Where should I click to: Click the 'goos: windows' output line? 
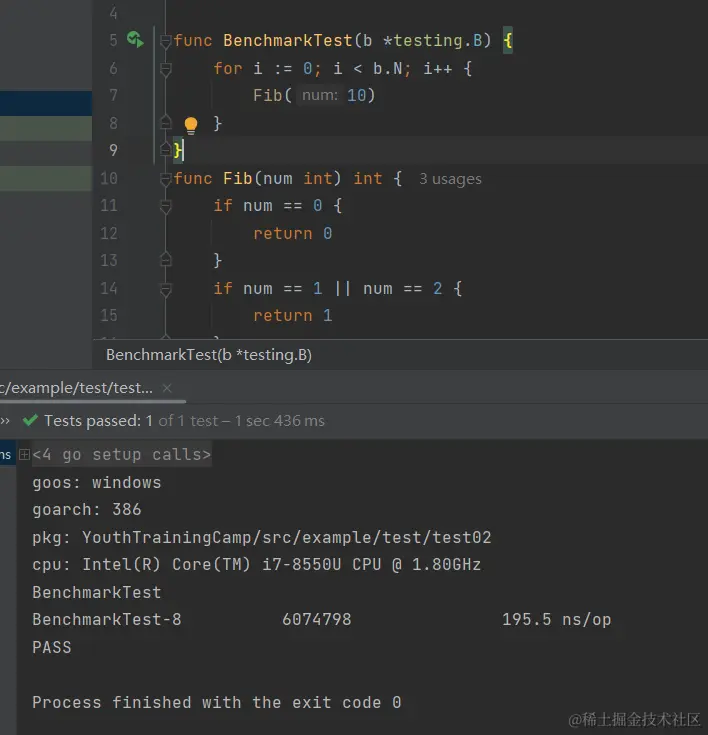pos(97,482)
